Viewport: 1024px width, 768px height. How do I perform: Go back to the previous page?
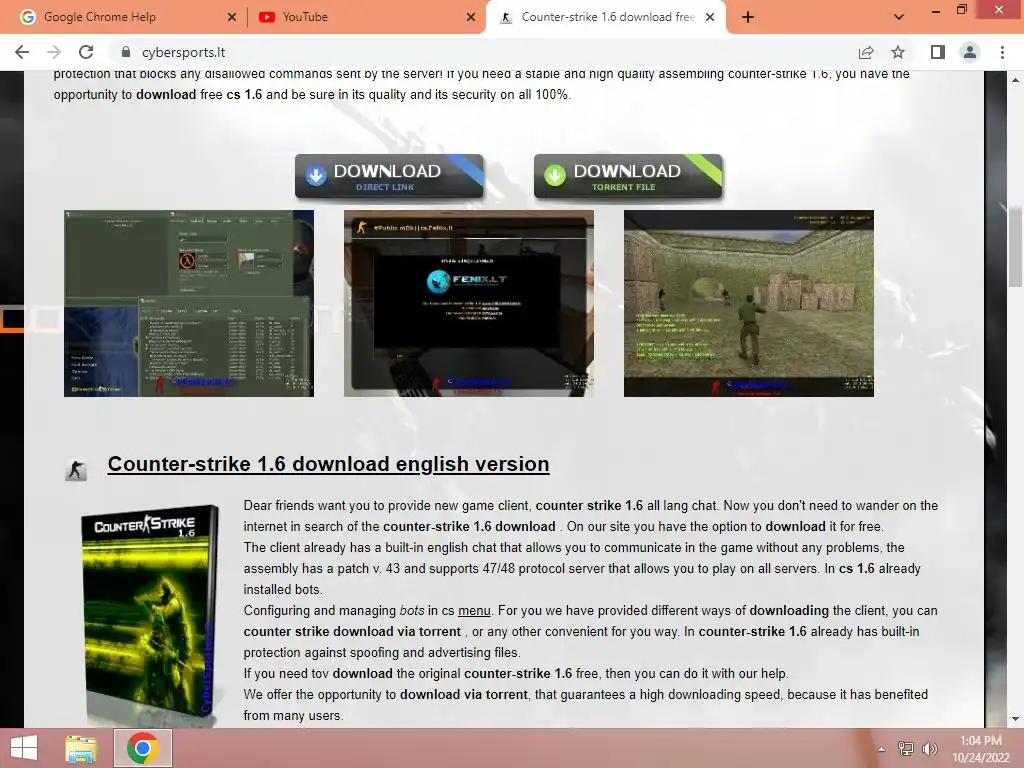pyautogui.click(x=22, y=52)
